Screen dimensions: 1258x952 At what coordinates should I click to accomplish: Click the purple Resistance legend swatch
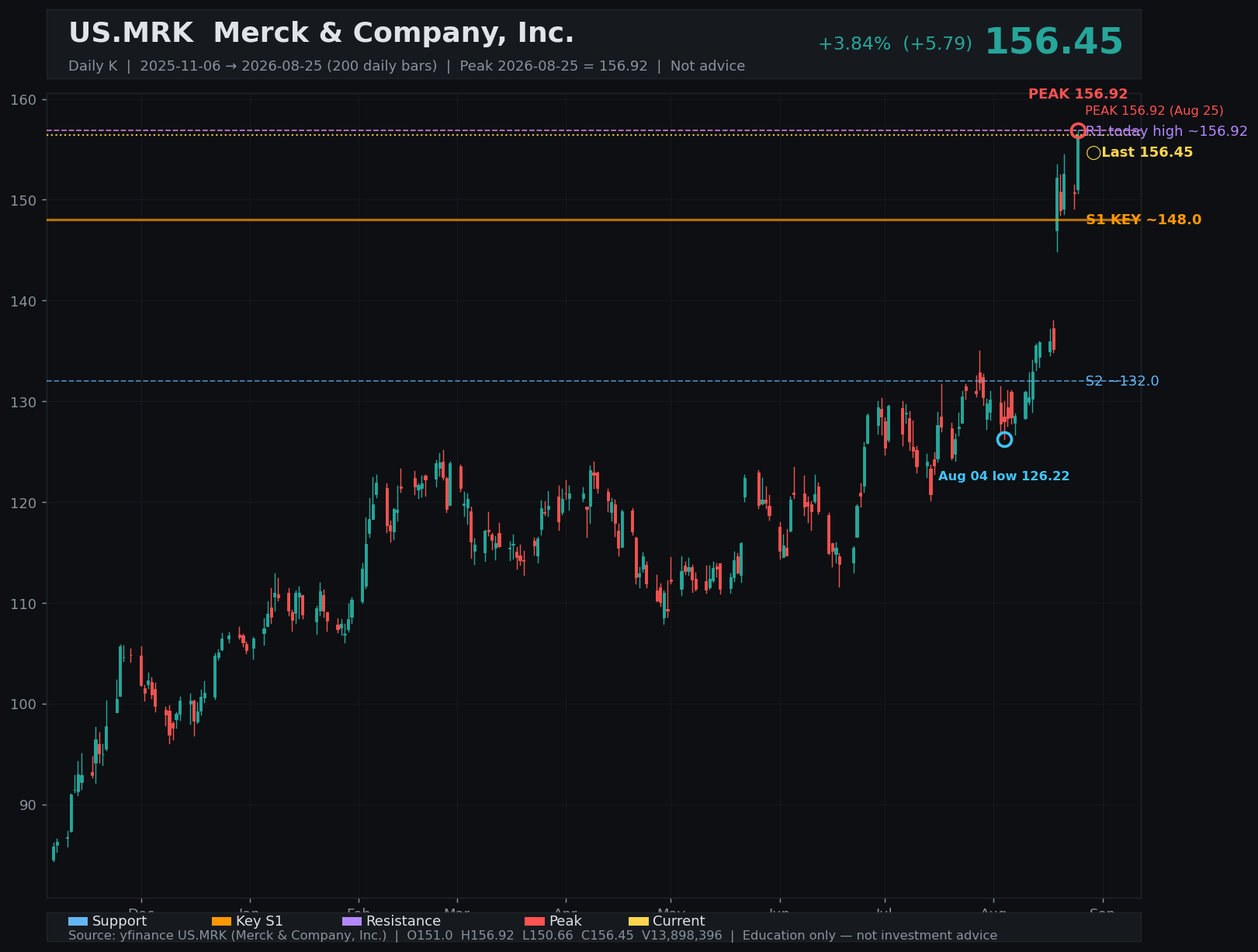[x=352, y=922]
